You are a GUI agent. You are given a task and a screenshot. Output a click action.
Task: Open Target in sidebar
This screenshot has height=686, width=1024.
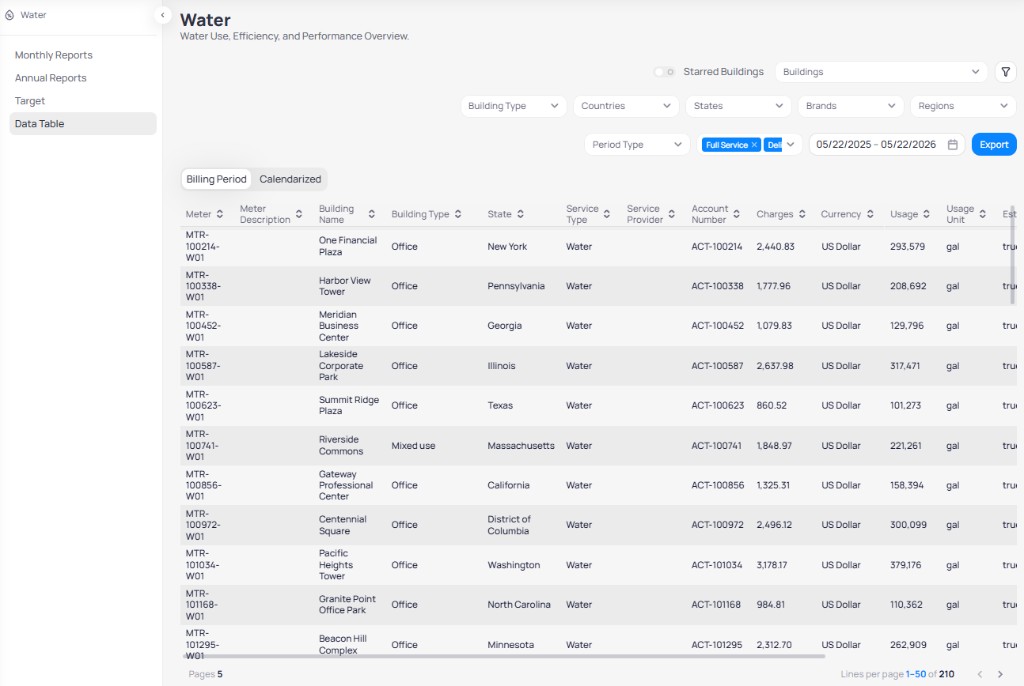(30, 101)
